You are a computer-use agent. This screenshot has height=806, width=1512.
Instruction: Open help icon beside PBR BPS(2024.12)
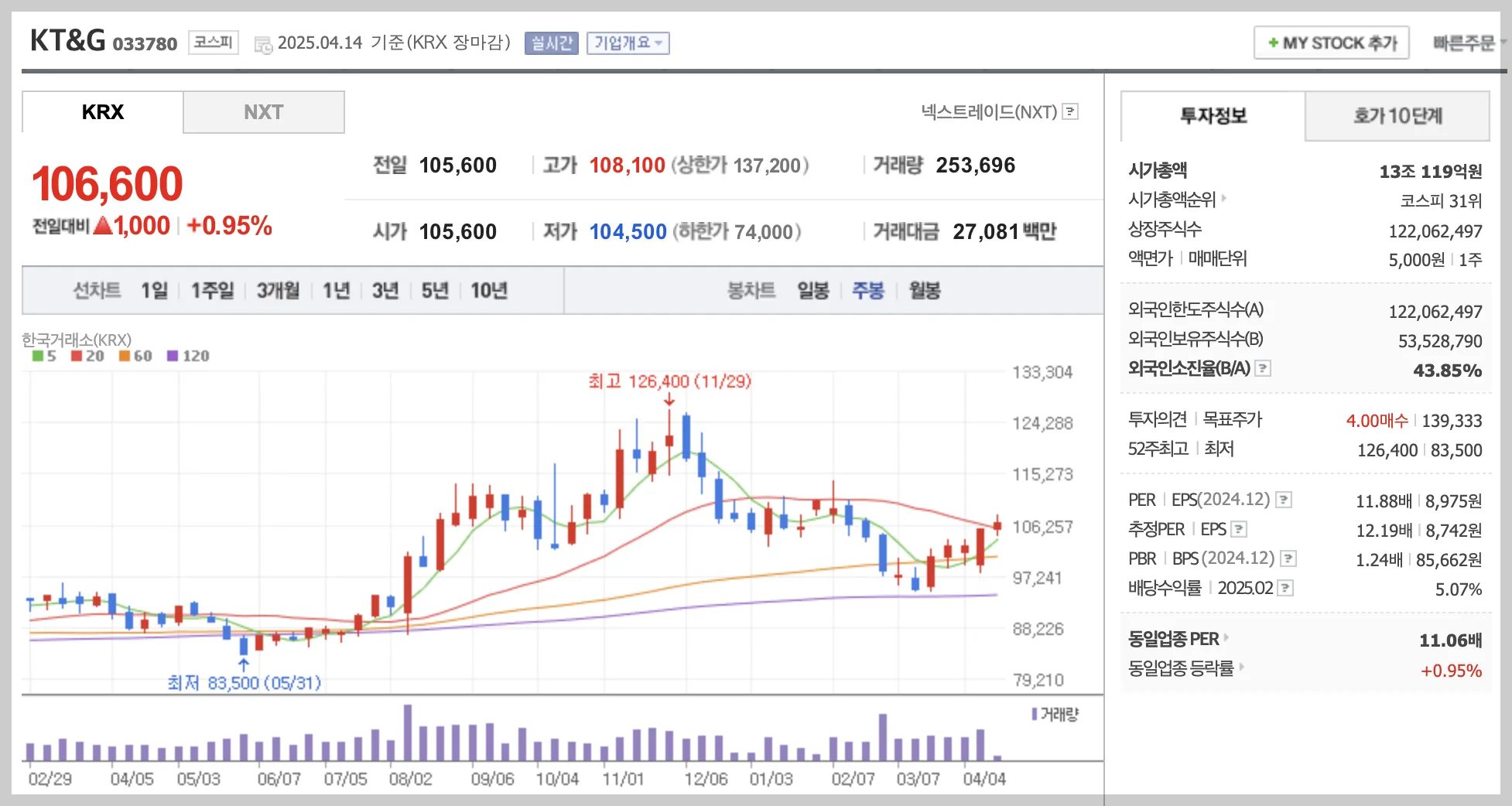coord(1288,558)
